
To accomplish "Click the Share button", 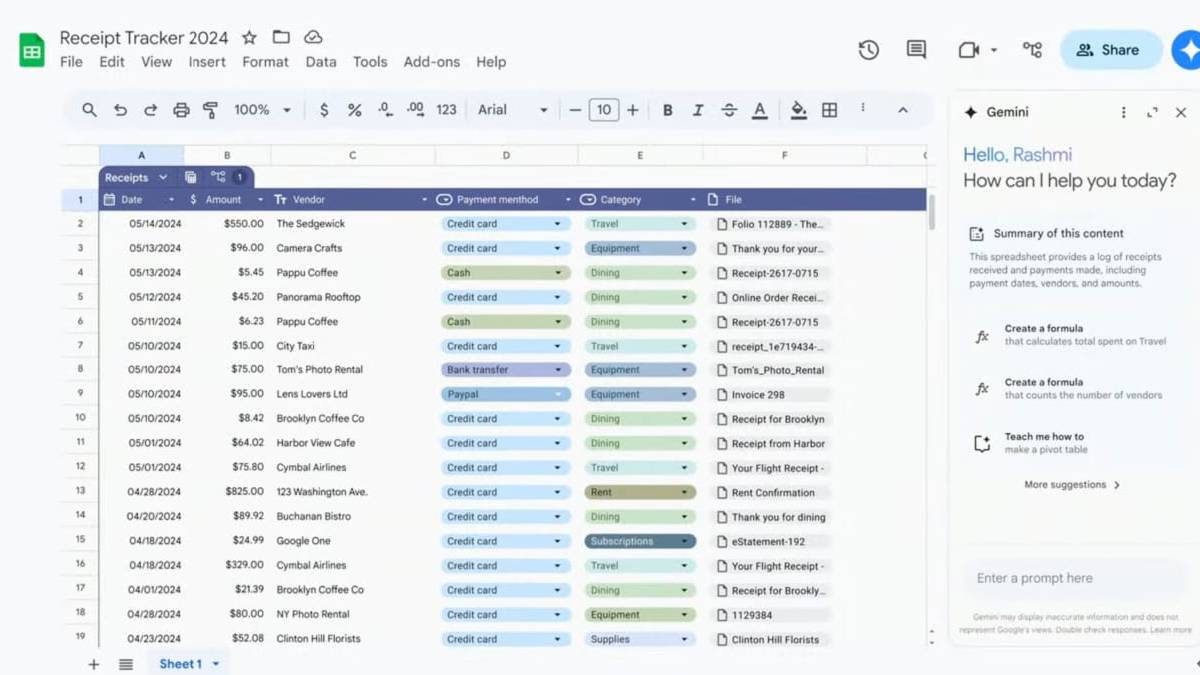I will click(1110, 50).
